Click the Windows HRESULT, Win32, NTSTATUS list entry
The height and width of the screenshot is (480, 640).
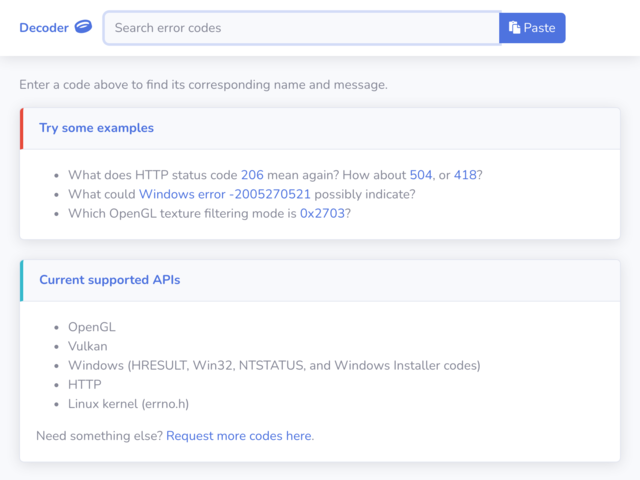pyautogui.click(x=274, y=365)
